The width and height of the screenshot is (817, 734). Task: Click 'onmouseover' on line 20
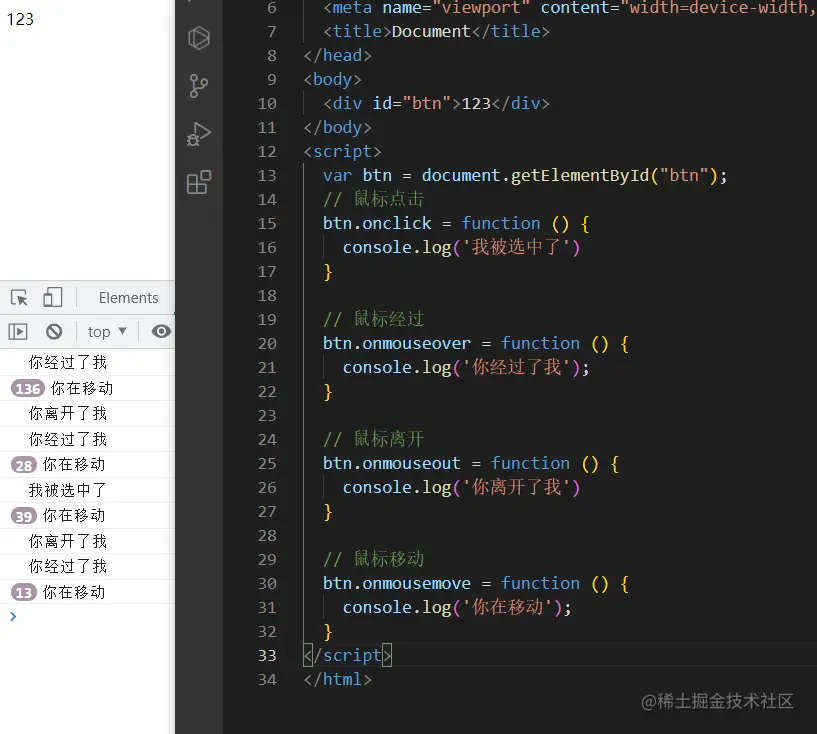tap(416, 344)
